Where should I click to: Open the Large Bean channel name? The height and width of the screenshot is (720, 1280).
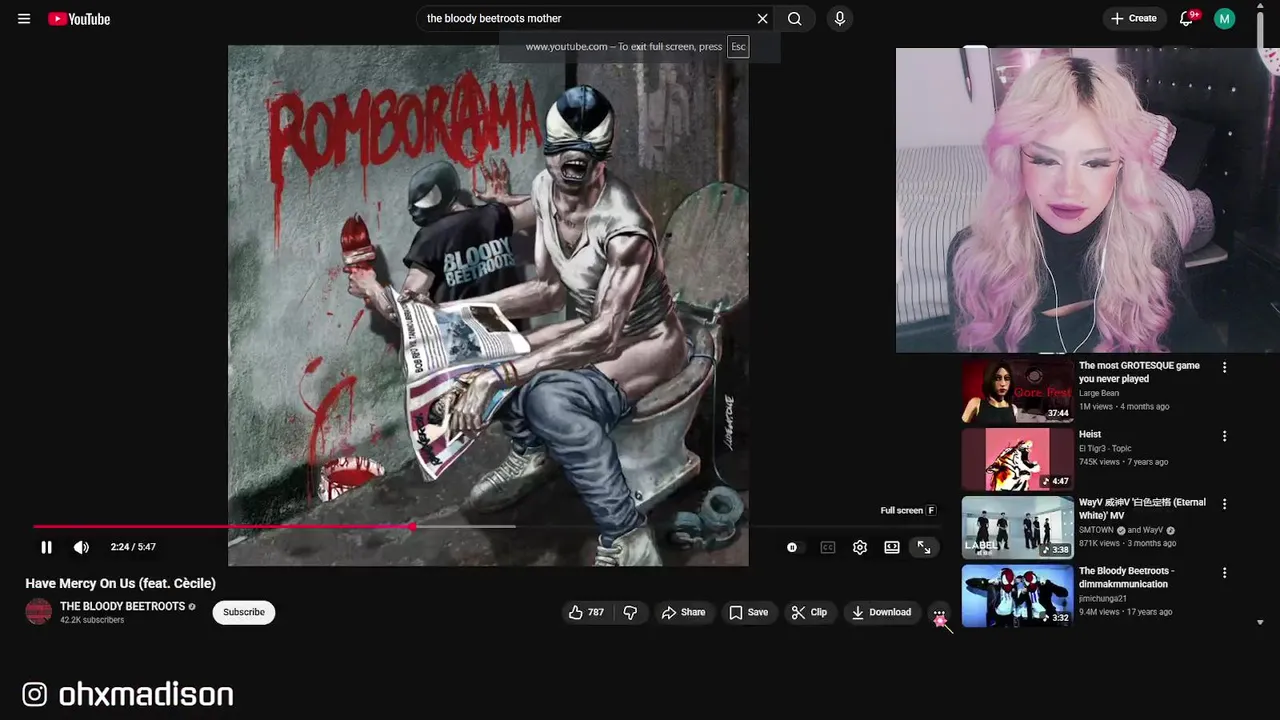[x=1099, y=393]
